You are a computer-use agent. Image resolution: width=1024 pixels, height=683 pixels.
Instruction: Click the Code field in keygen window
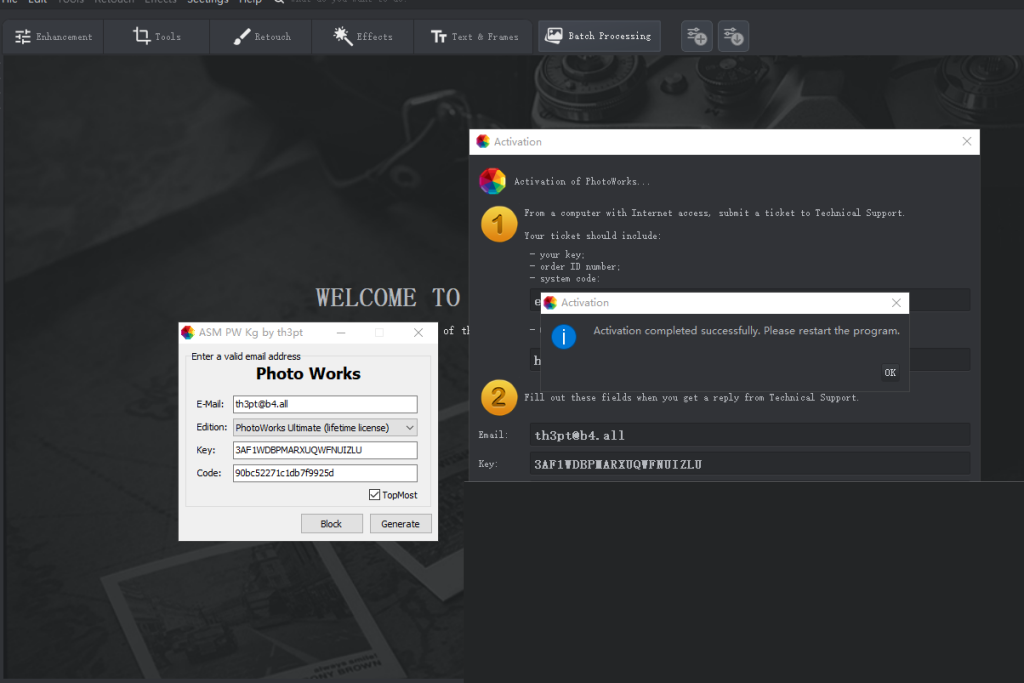click(325, 473)
